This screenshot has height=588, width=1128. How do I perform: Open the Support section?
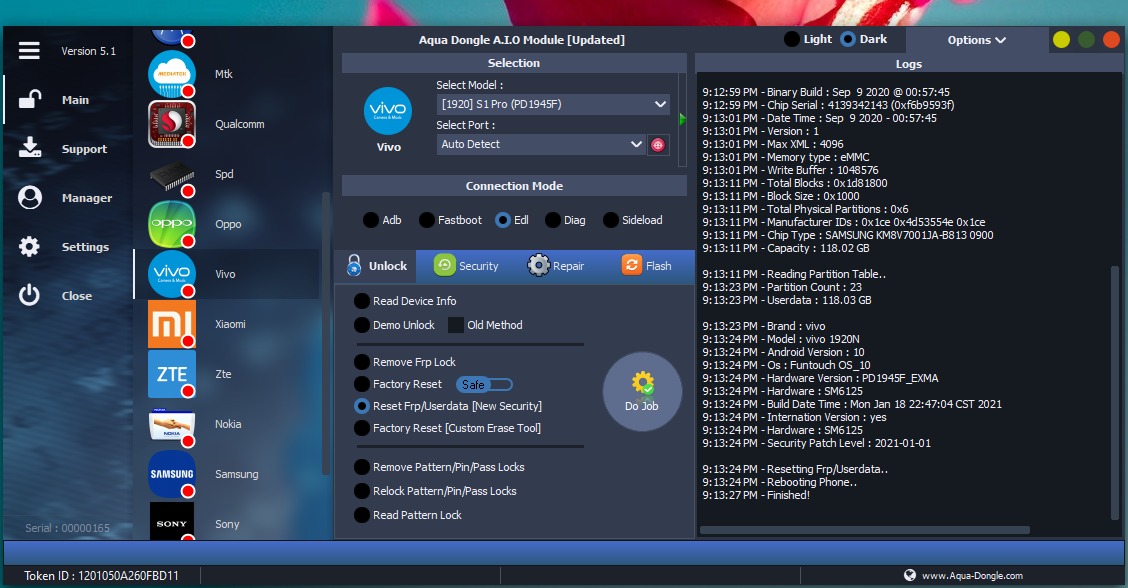coord(84,149)
